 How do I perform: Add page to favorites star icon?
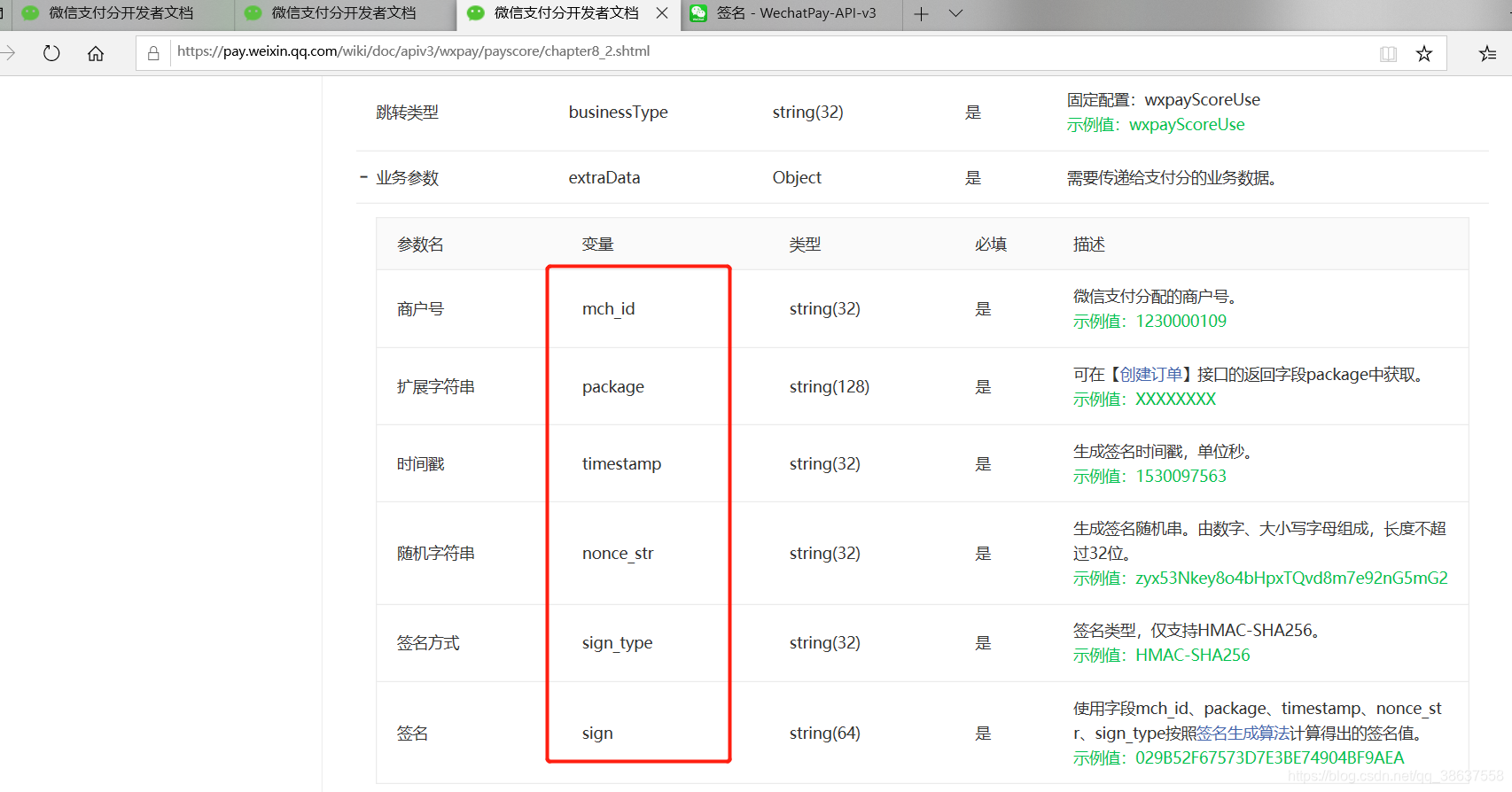coord(1424,54)
